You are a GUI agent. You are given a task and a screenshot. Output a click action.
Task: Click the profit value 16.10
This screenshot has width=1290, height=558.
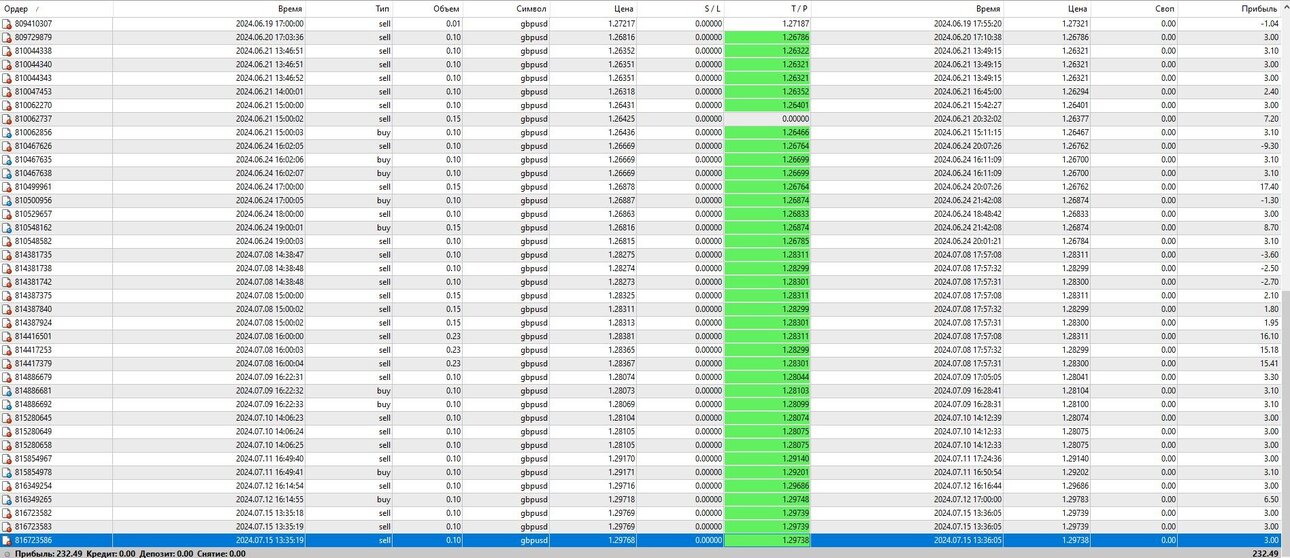click(x=1267, y=336)
